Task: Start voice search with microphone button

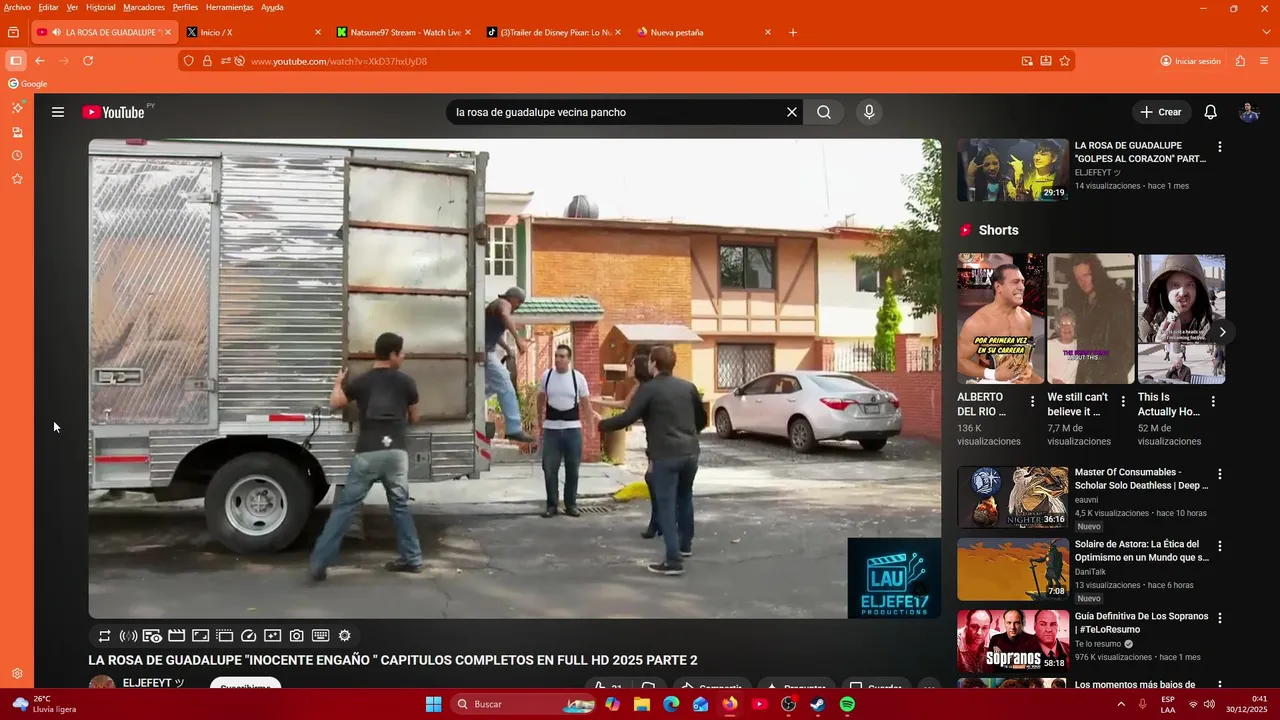Action: click(869, 112)
